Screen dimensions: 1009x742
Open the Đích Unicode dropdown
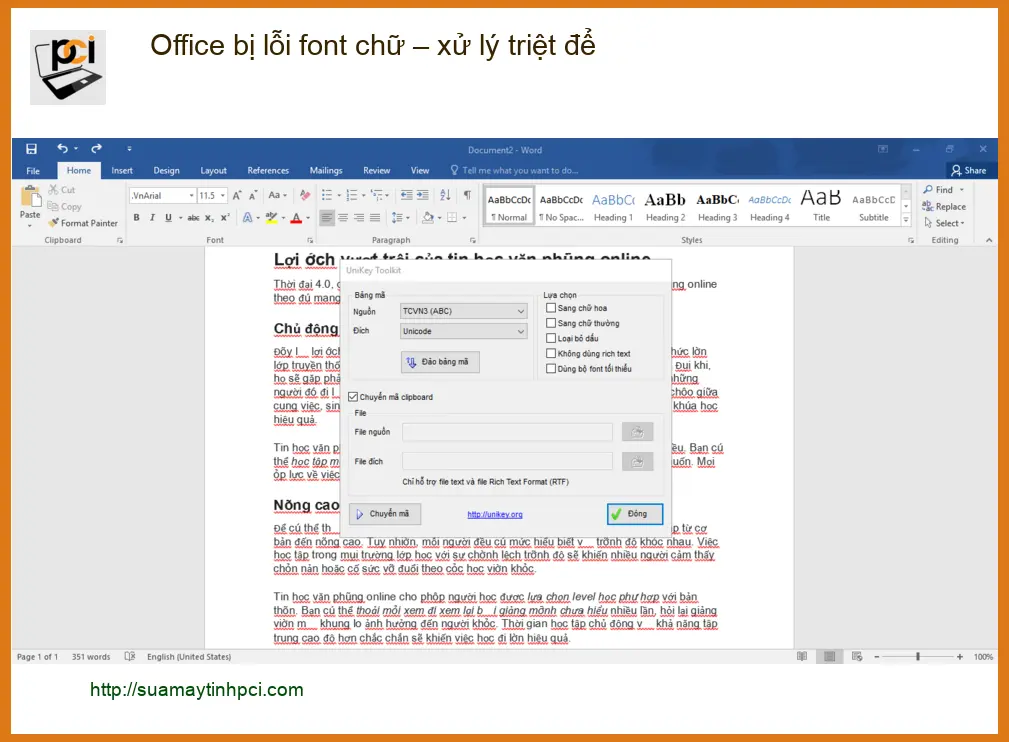coord(463,331)
